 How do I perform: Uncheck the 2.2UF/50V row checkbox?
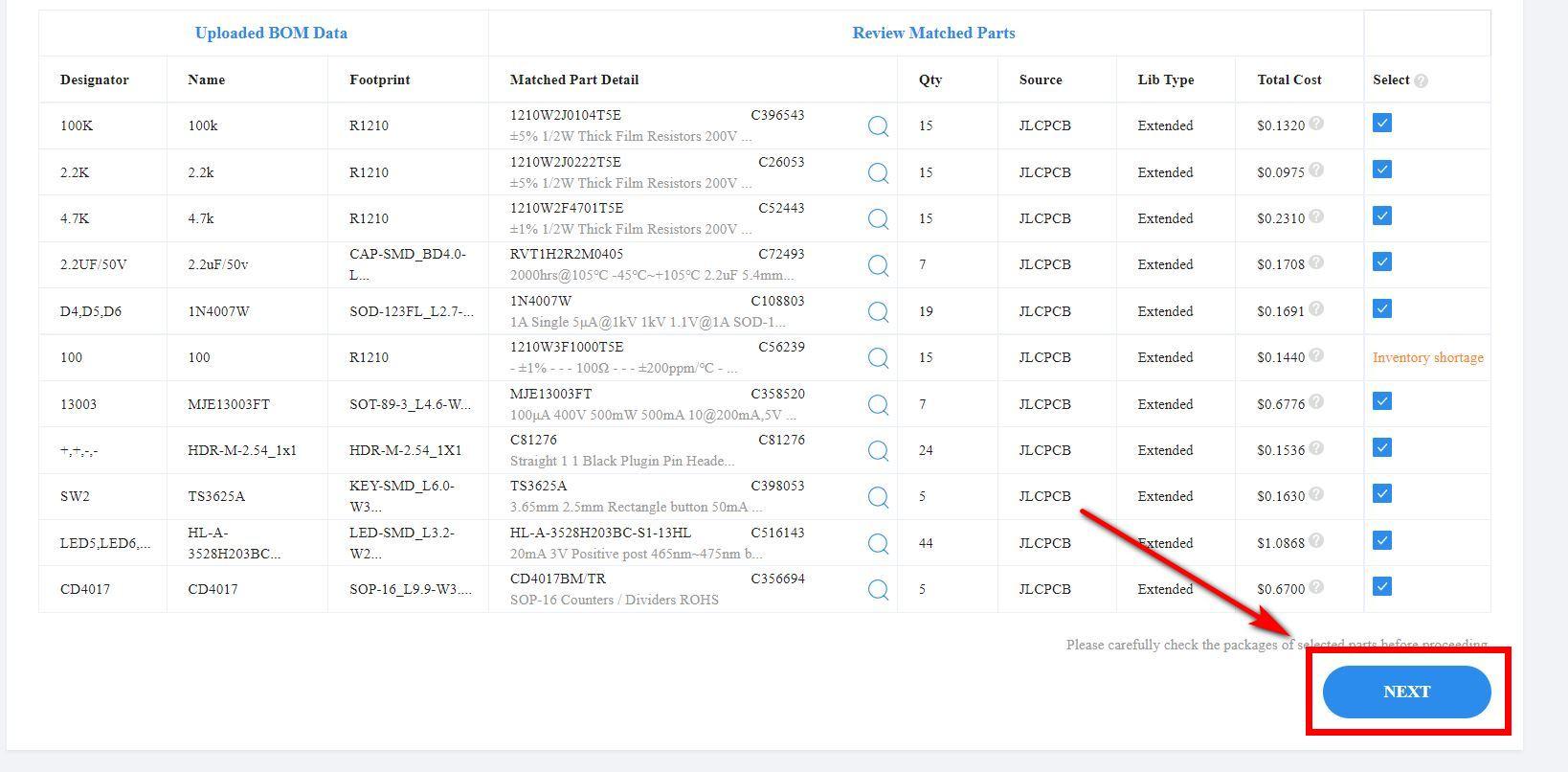click(x=1381, y=261)
